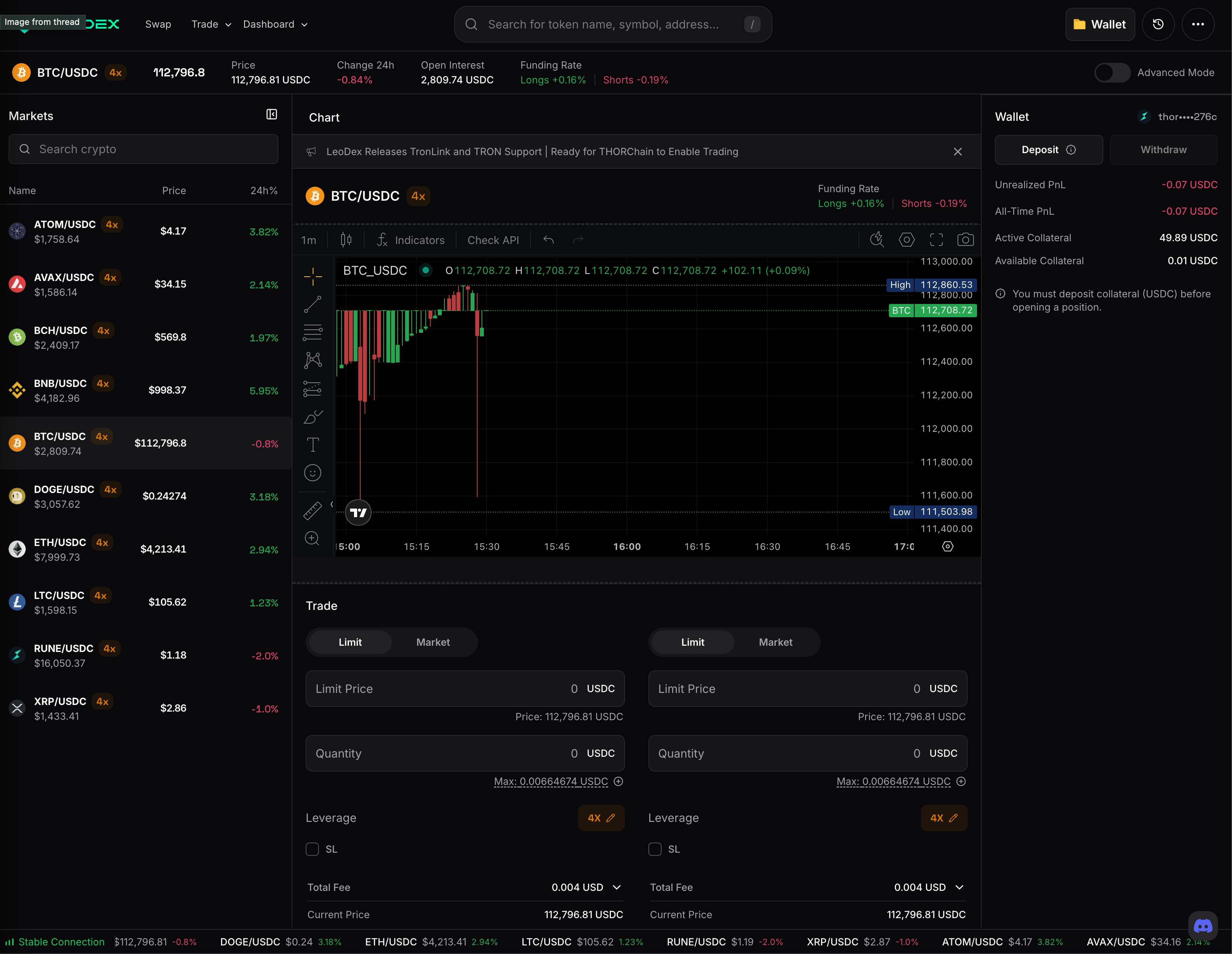This screenshot has height=954, width=1232.
Task: Collapse the Markets panel sidebar
Action: (271, 115)
